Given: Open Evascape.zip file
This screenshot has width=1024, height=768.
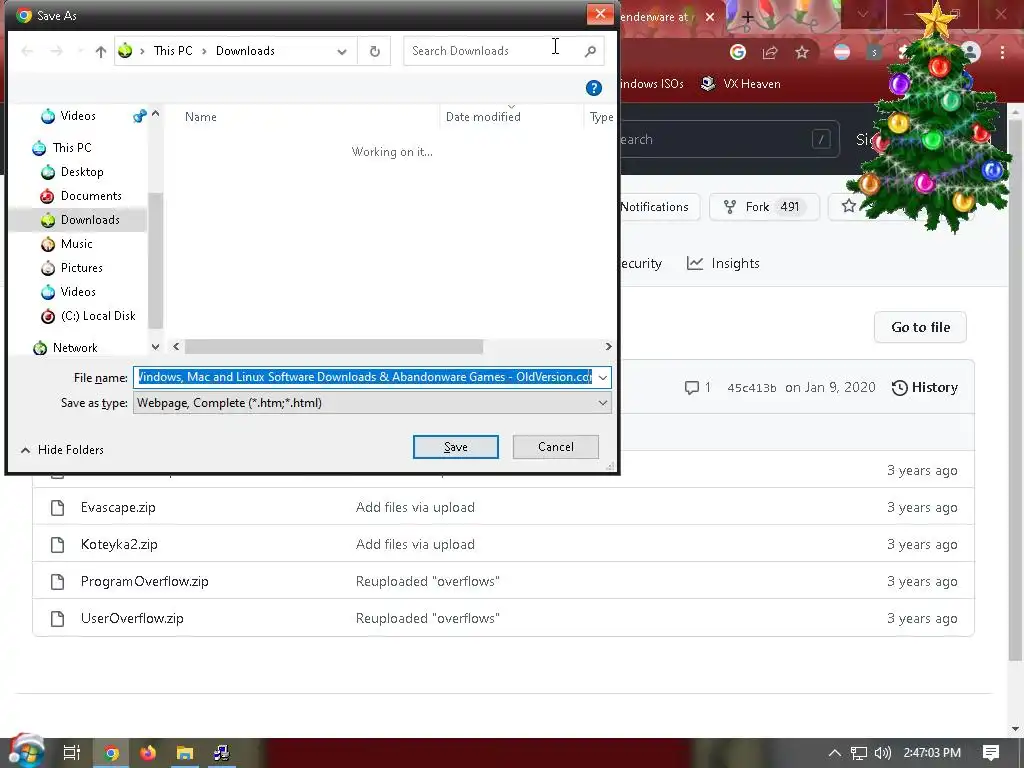Looking at the screenshot, I should [x=118, y=507].
